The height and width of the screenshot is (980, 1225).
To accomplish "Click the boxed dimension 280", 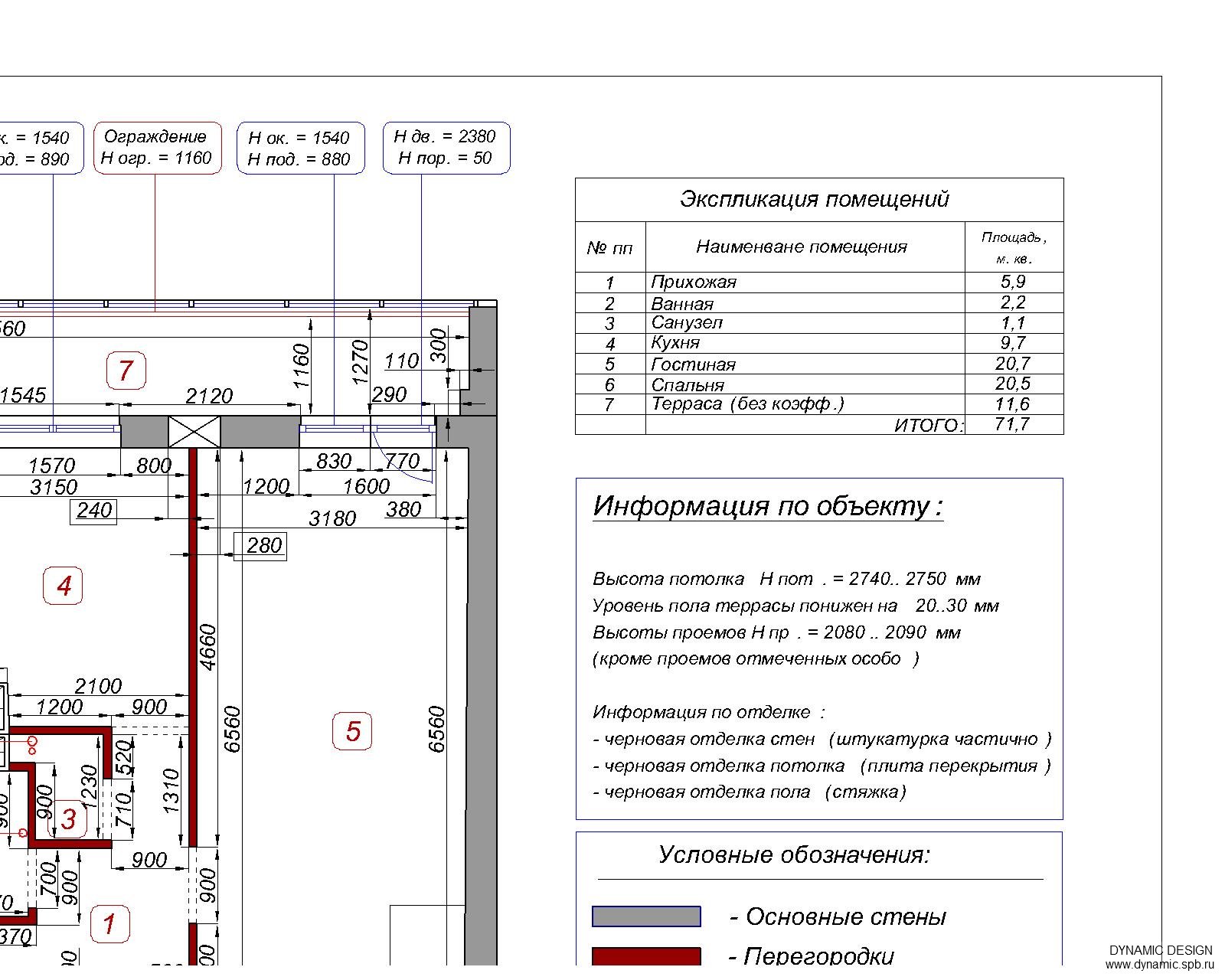I will (x=260, y=546).
